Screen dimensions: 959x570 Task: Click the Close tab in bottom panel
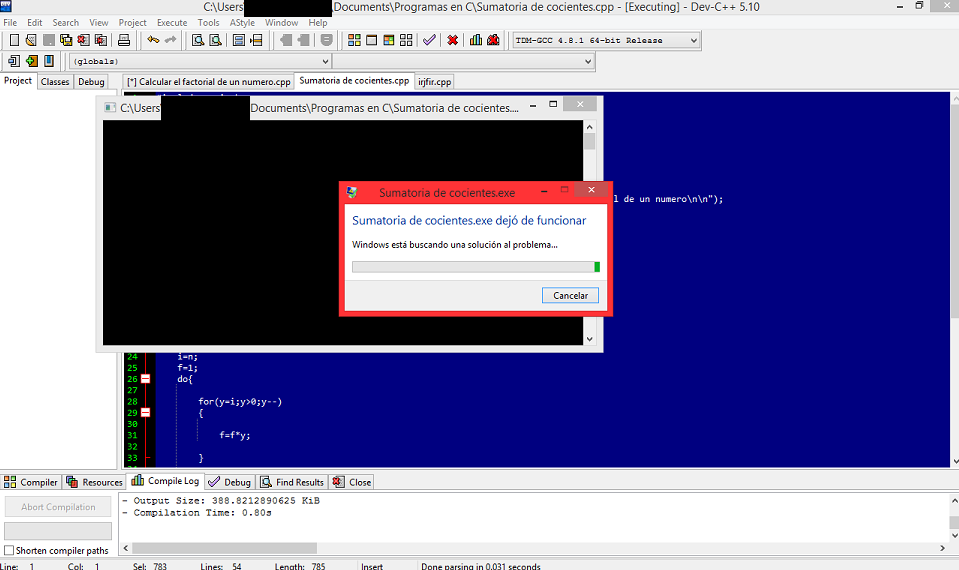(x=352, y=482)
